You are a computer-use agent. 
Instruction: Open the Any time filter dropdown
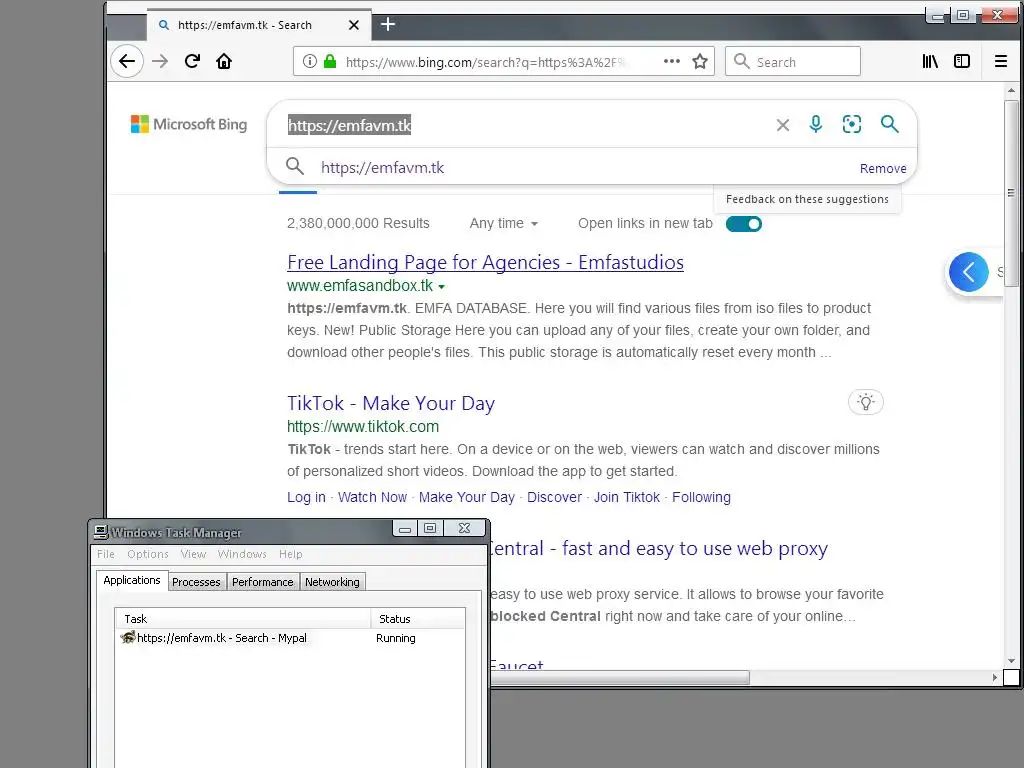504,223
